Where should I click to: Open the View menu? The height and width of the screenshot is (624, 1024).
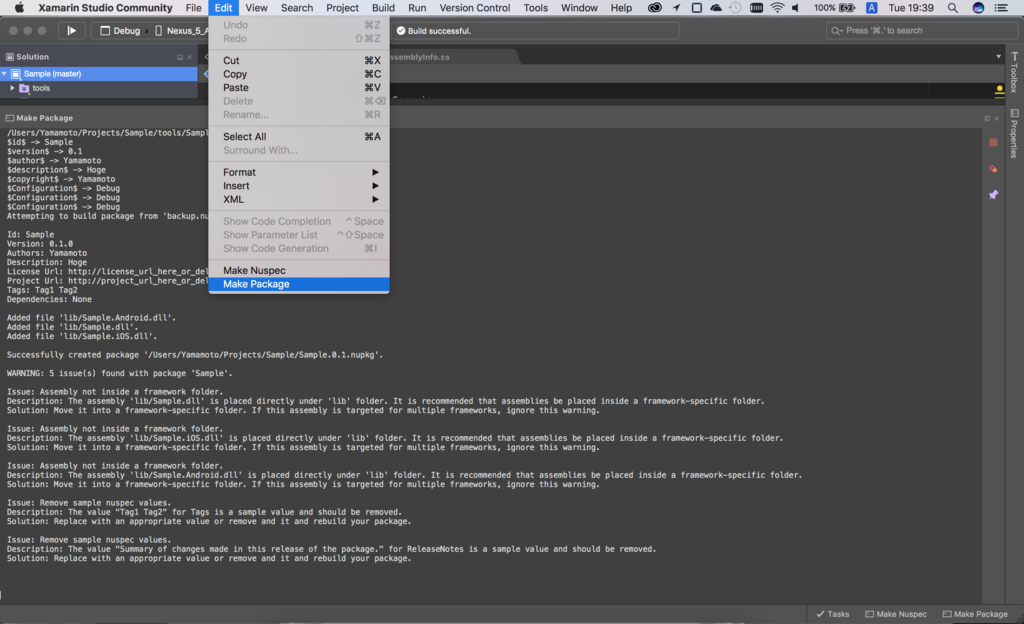tap(256, 8)
